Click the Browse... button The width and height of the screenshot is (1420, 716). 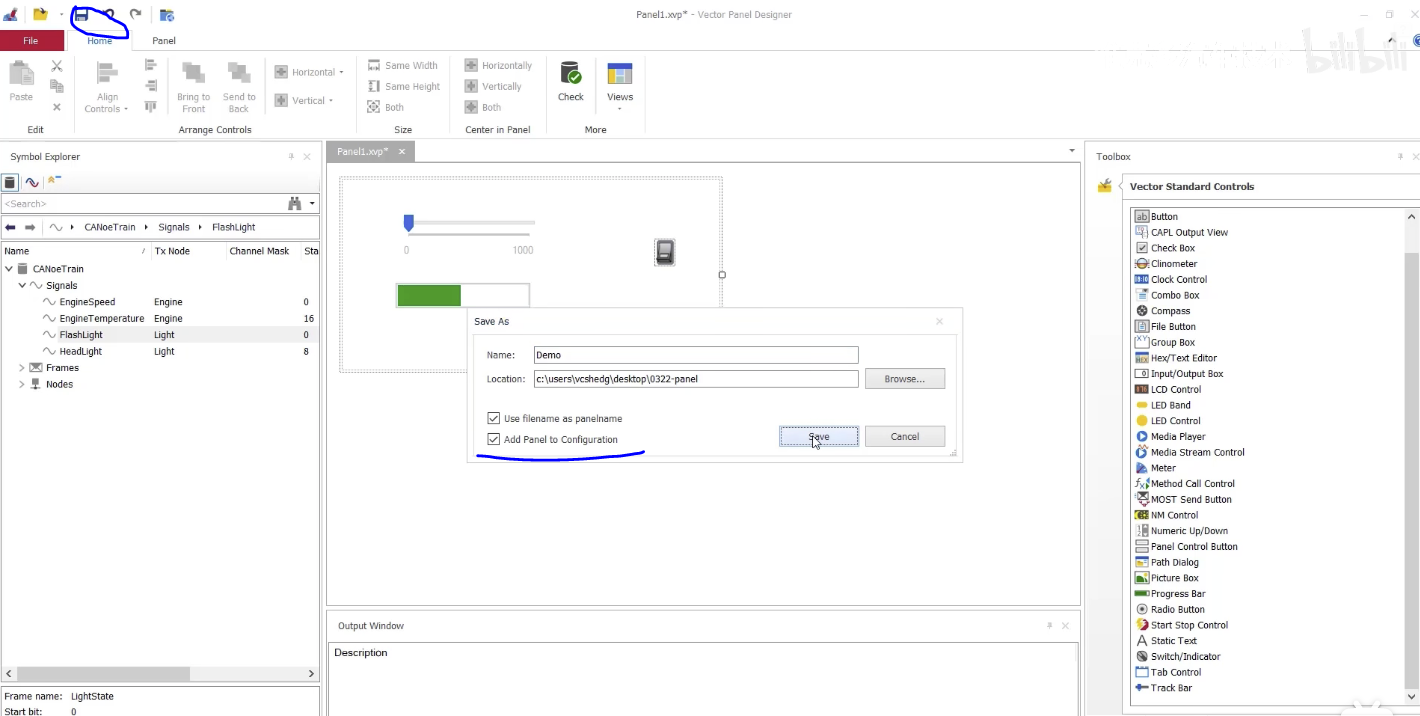(905, 379)
